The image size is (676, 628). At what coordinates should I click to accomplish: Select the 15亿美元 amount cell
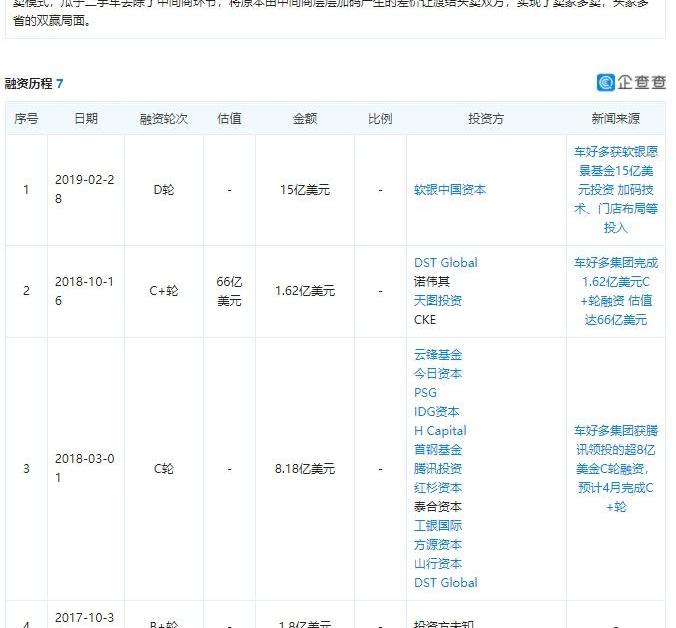(305, 190)
